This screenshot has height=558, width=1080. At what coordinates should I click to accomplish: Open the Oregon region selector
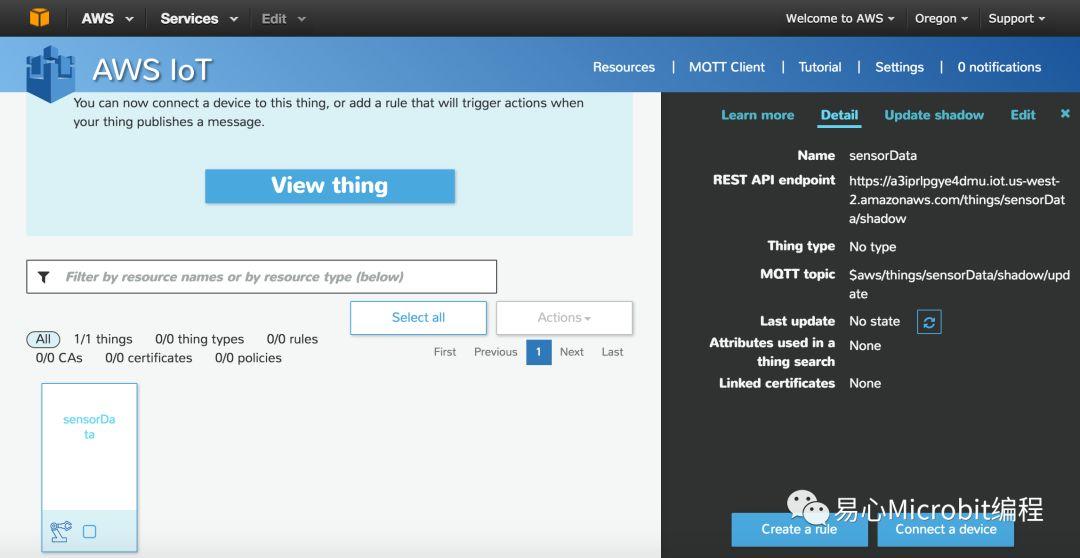pyautogui.click(x=941, y=19)
